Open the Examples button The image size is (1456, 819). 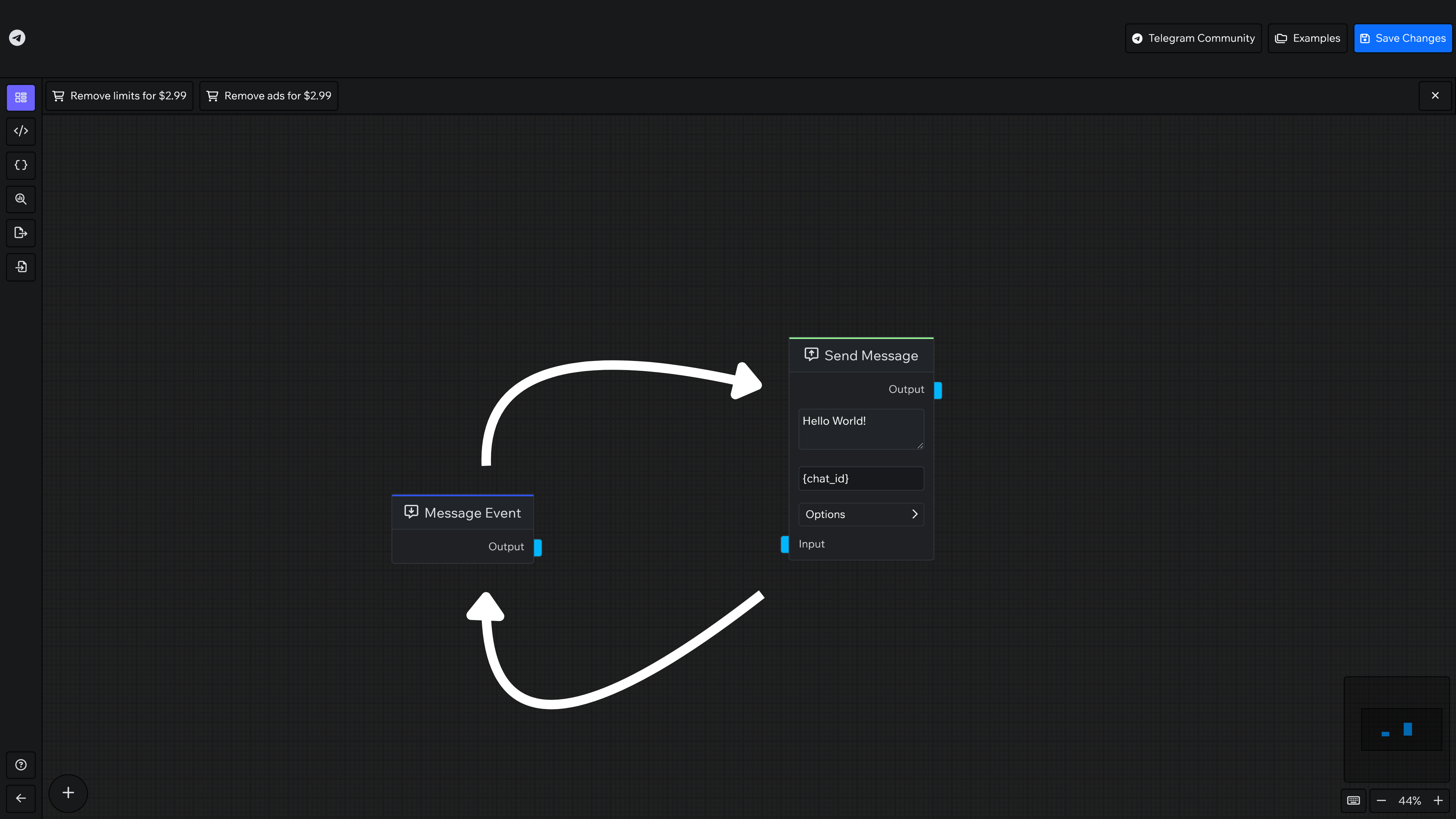pyautogui.click(x=1307, y=38)
